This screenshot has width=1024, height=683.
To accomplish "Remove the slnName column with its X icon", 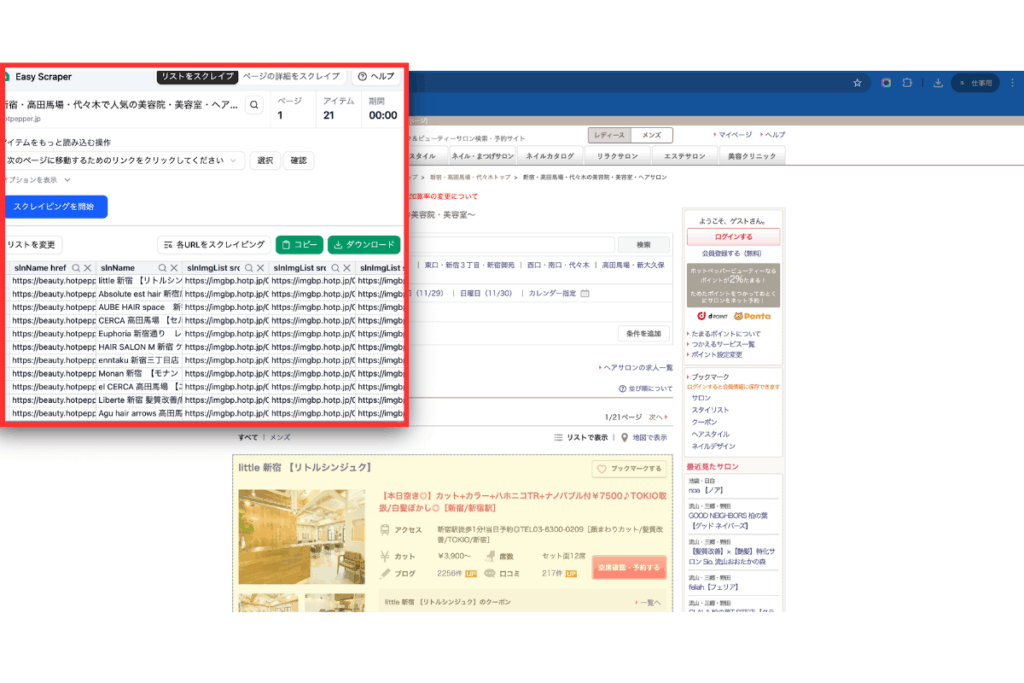I will pyautogui.click(x=174, y=268).
